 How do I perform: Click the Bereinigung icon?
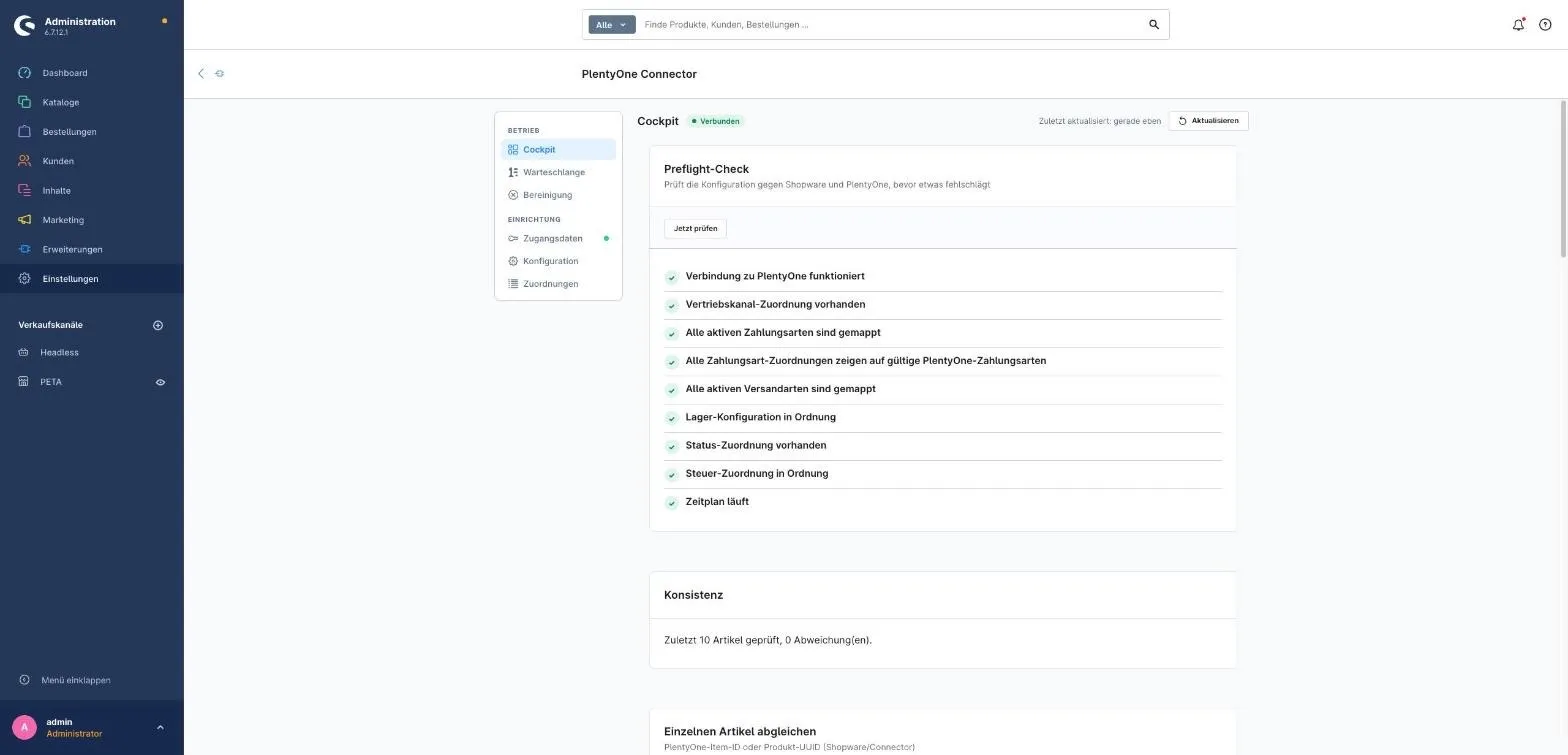point(513,195)
